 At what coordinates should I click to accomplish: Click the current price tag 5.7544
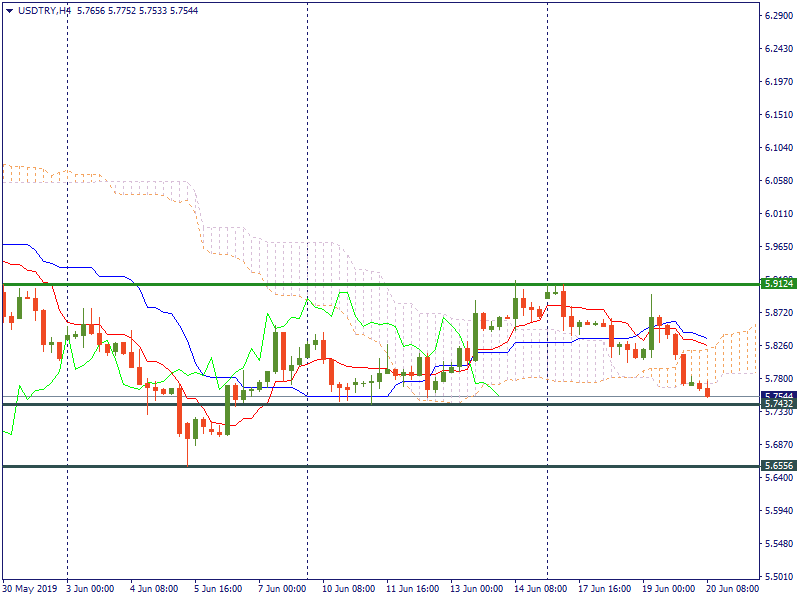point(778,396)
